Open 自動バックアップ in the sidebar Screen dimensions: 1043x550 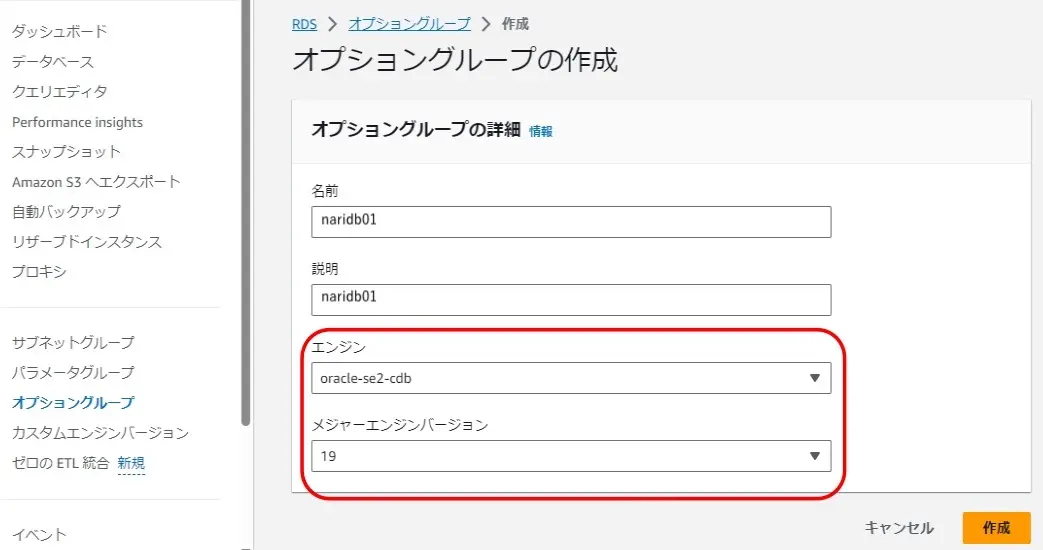point(66,212)
